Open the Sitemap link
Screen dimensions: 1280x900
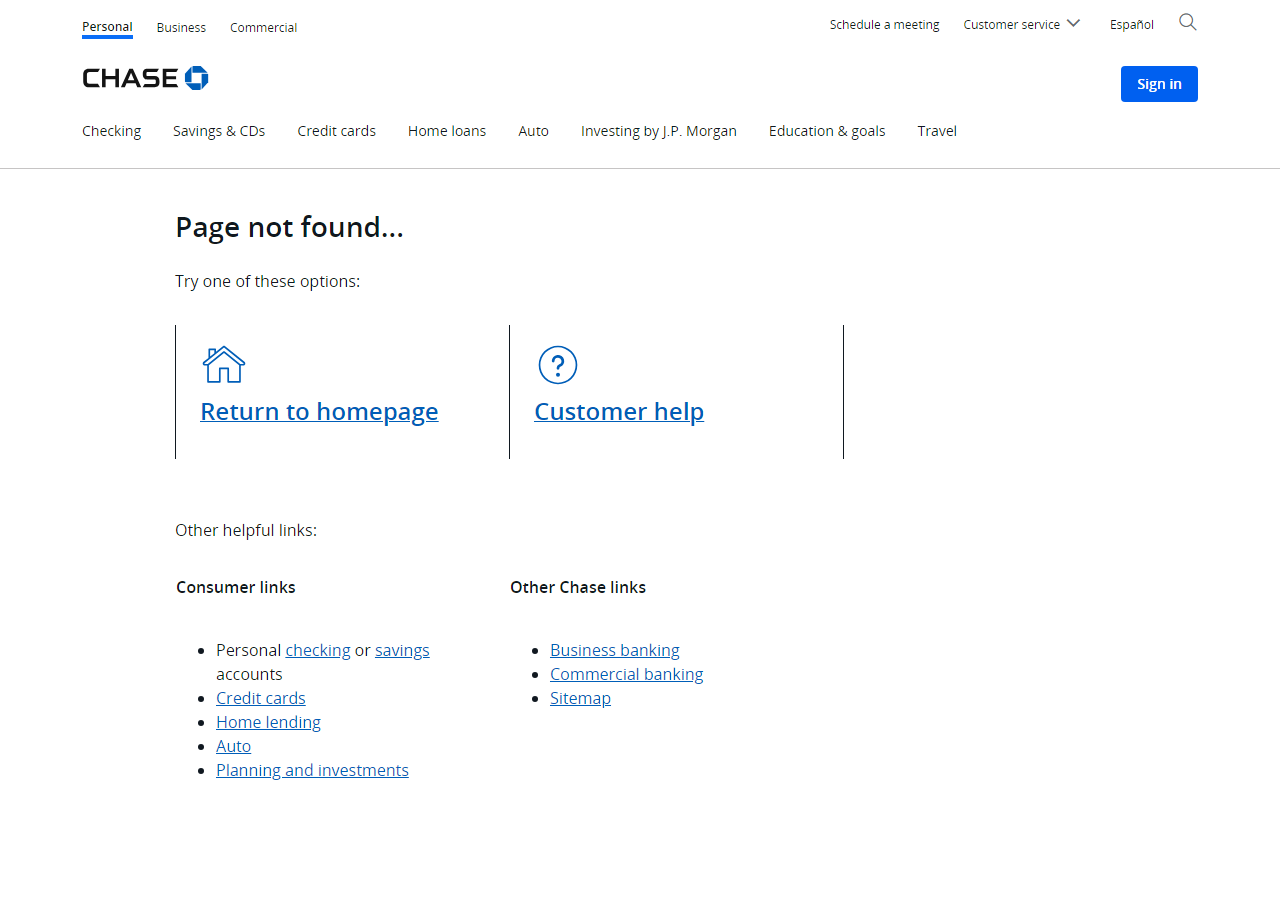click(x=580, y=698)
